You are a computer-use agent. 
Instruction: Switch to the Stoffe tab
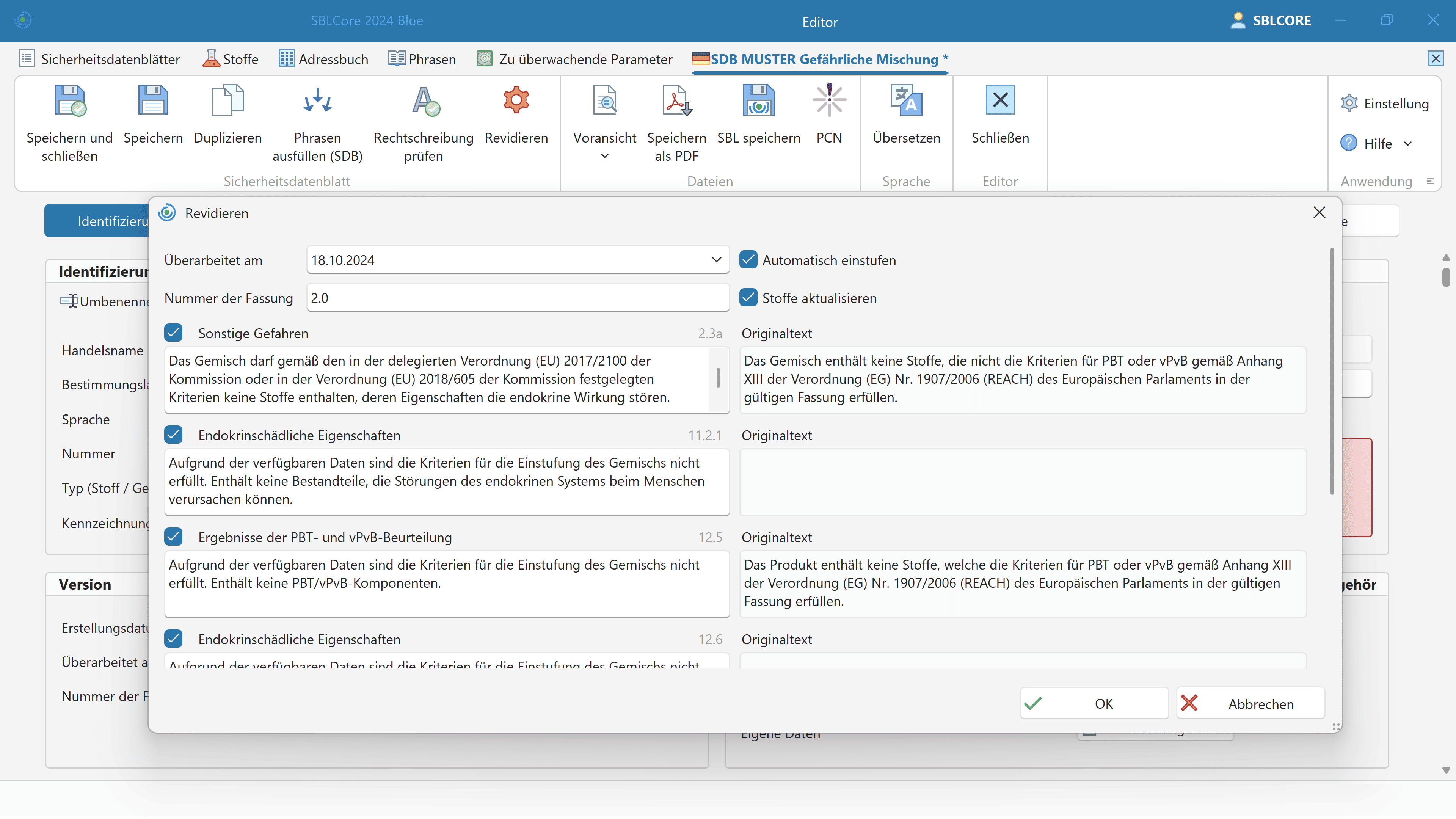pos(231,59)
